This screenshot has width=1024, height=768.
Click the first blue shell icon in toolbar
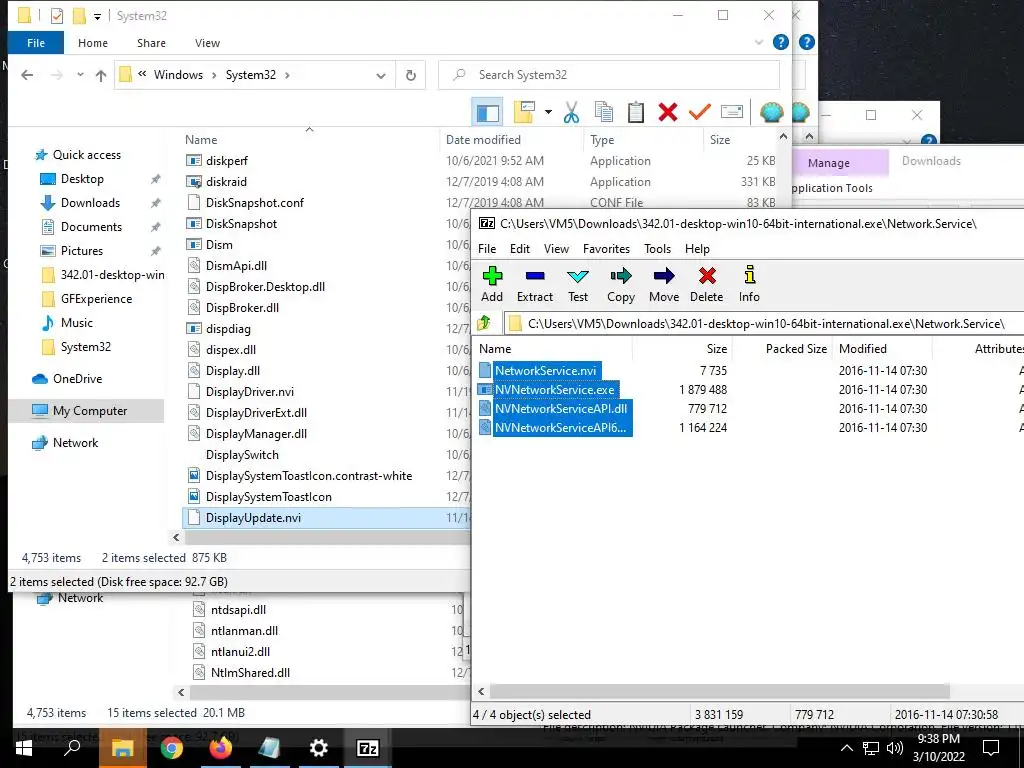click(771, 112)
